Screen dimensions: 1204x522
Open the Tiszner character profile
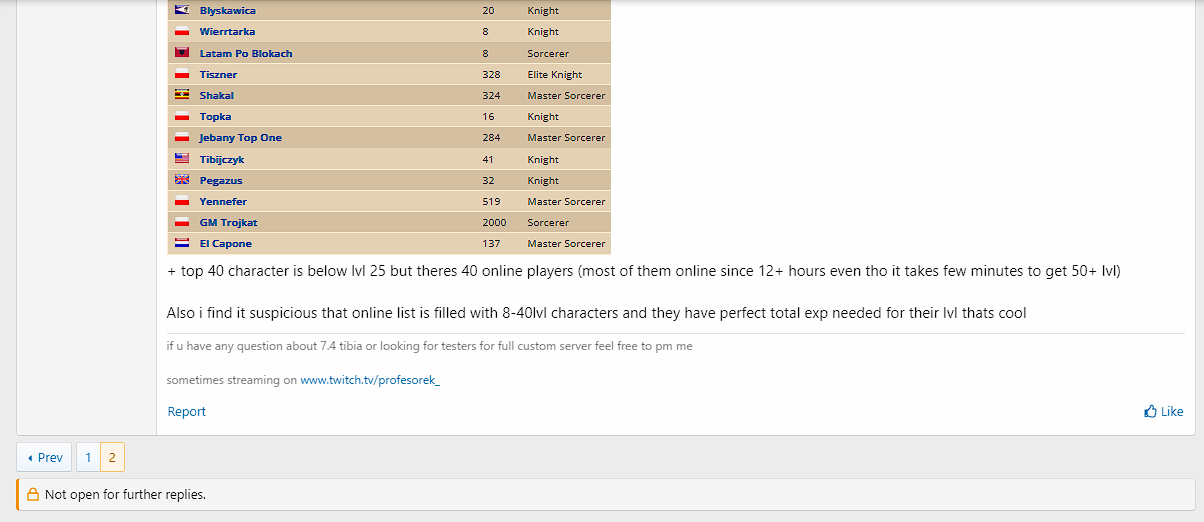(218, 74)
